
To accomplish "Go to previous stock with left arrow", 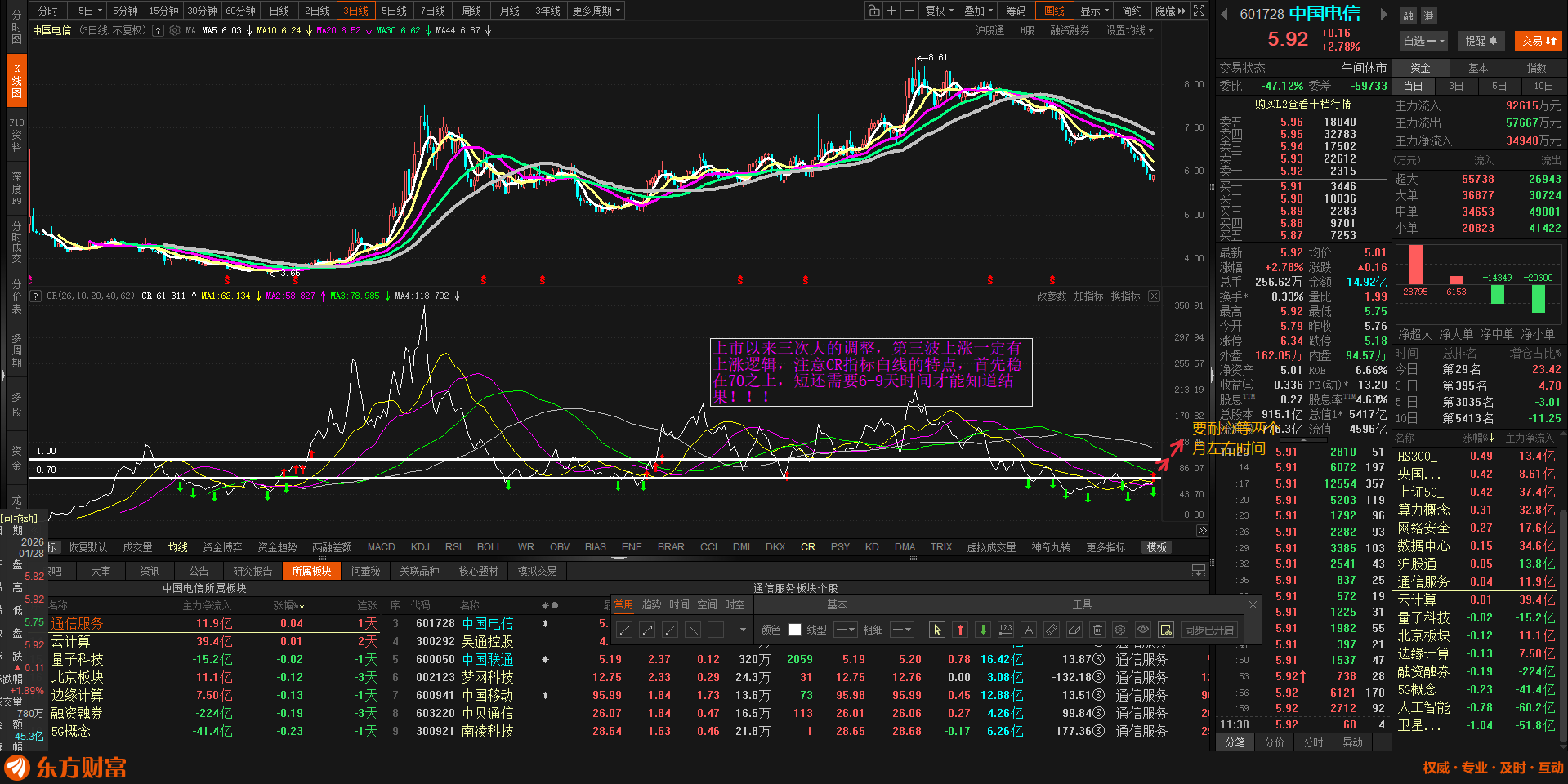I will tap(1225, 14).
